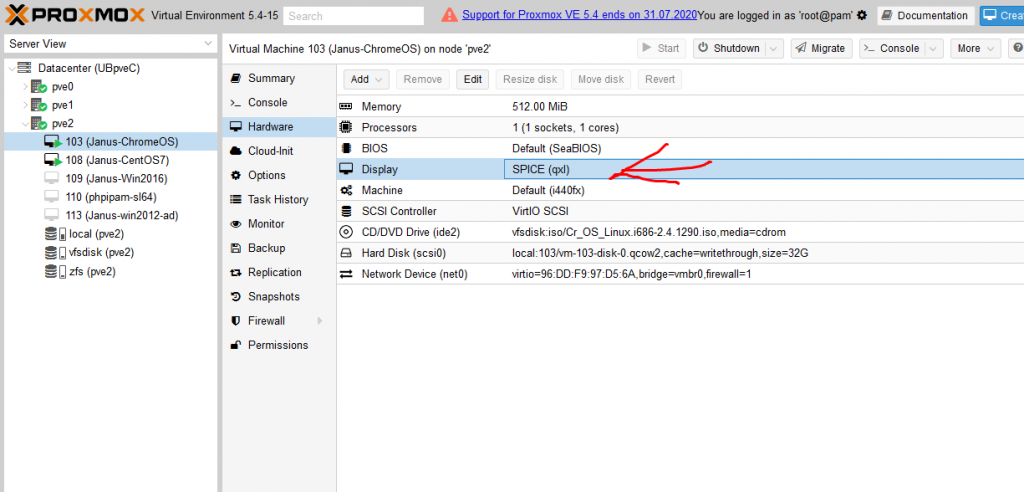Screen dimensions: 1024x492
Task: Open the Console options arrow
Action: [935, 48]
